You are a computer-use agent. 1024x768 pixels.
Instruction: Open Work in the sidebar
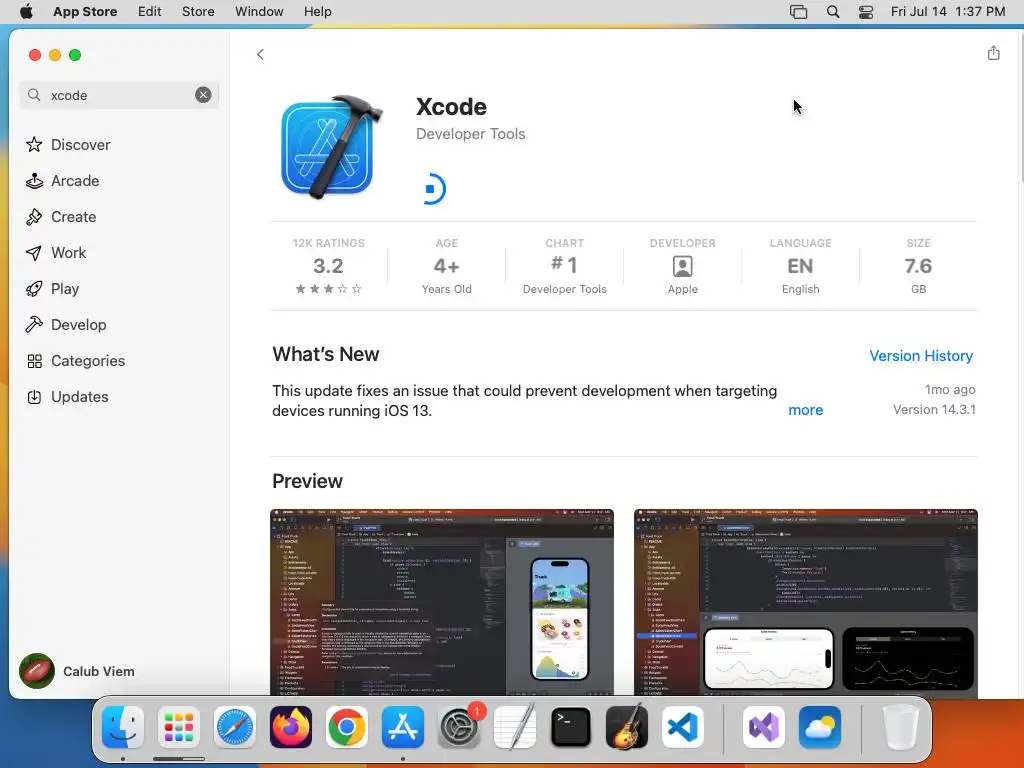pyautogui.click(x=56, y=253)
